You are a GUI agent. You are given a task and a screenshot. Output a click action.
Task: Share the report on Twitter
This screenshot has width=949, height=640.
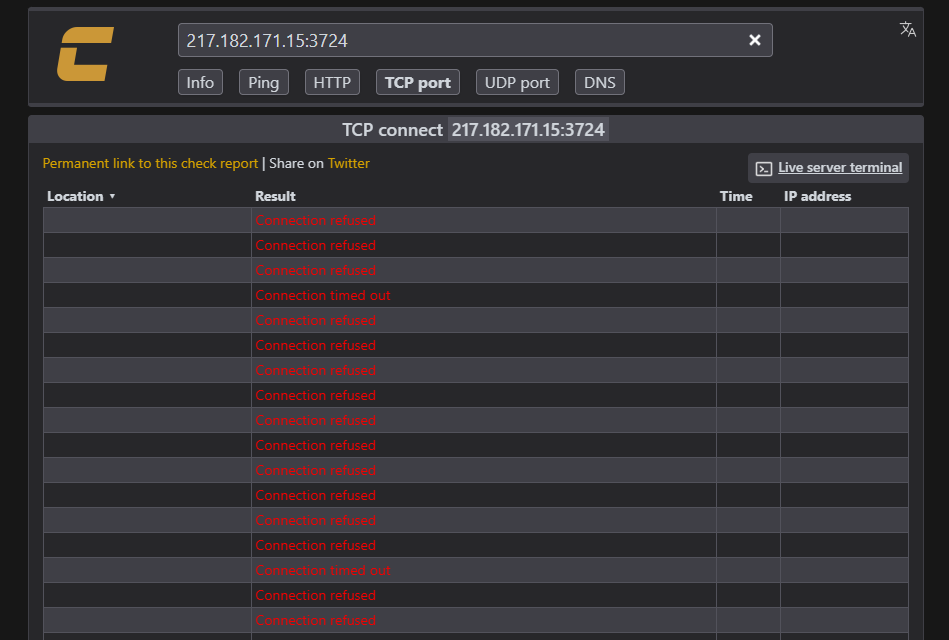point(348,163)
